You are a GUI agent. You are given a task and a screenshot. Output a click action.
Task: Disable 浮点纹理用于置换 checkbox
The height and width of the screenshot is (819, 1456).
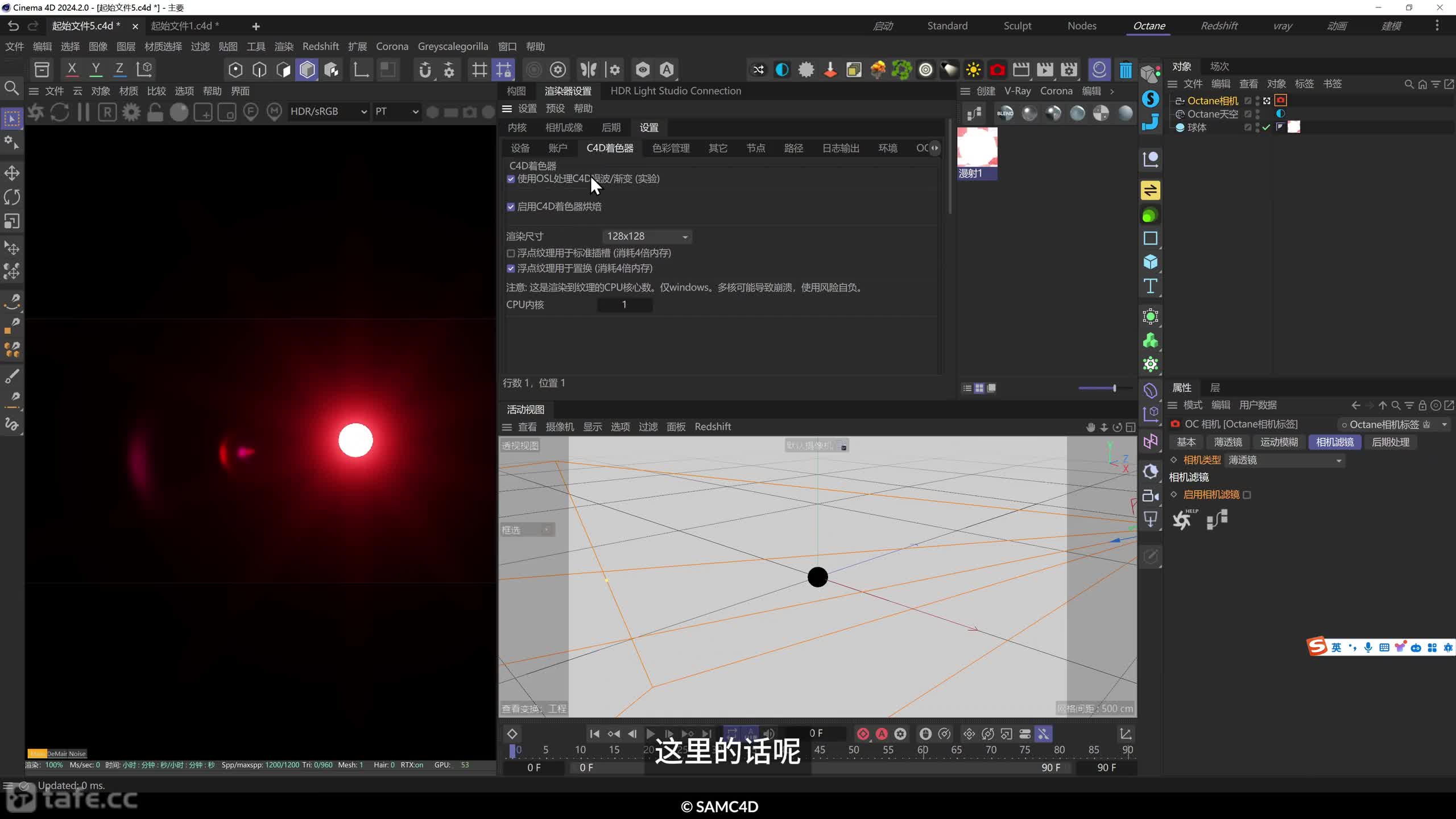(x=511, y=268)
